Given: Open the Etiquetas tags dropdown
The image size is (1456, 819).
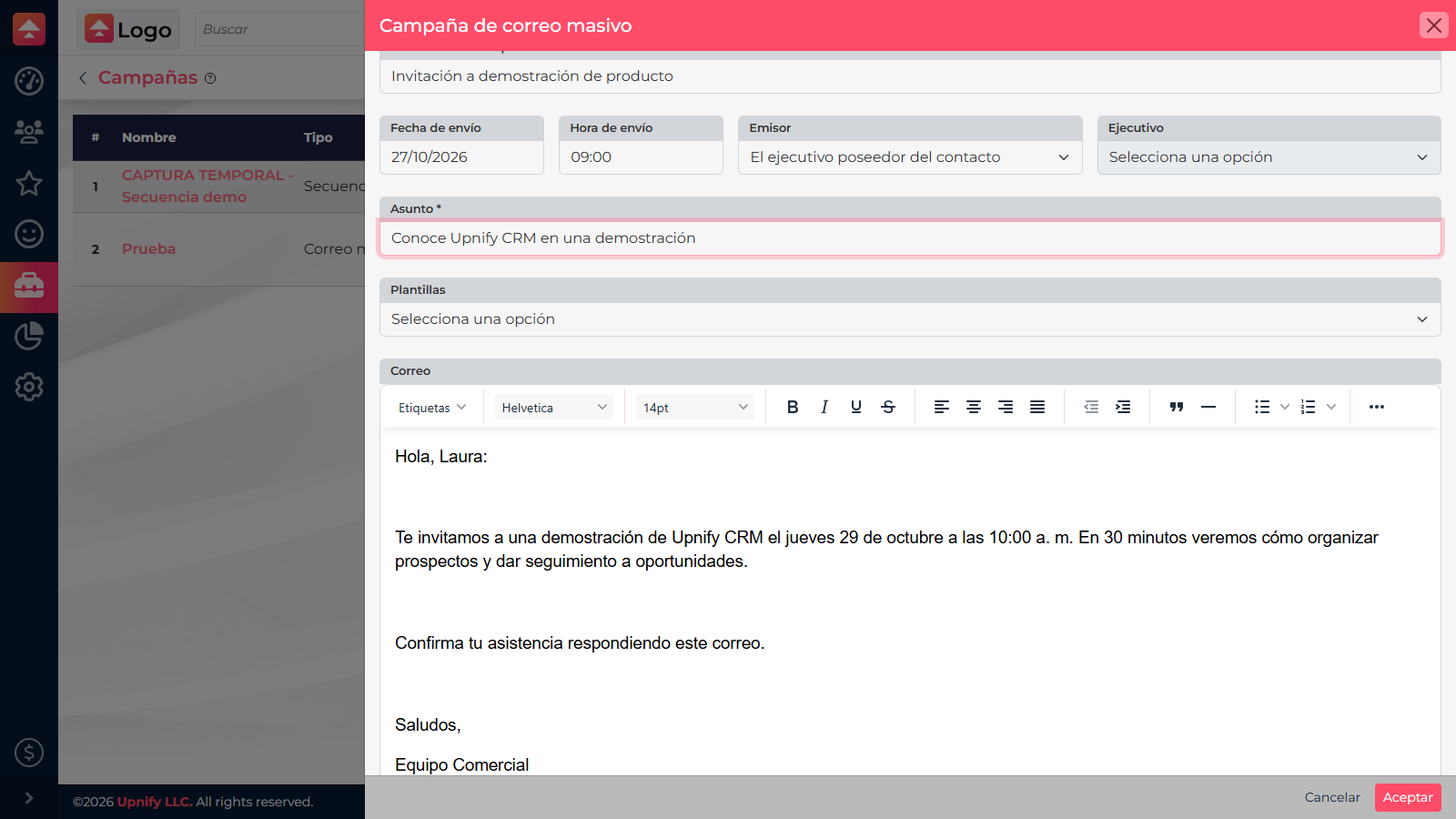Looking at the screenshot, I should (432, 408).
